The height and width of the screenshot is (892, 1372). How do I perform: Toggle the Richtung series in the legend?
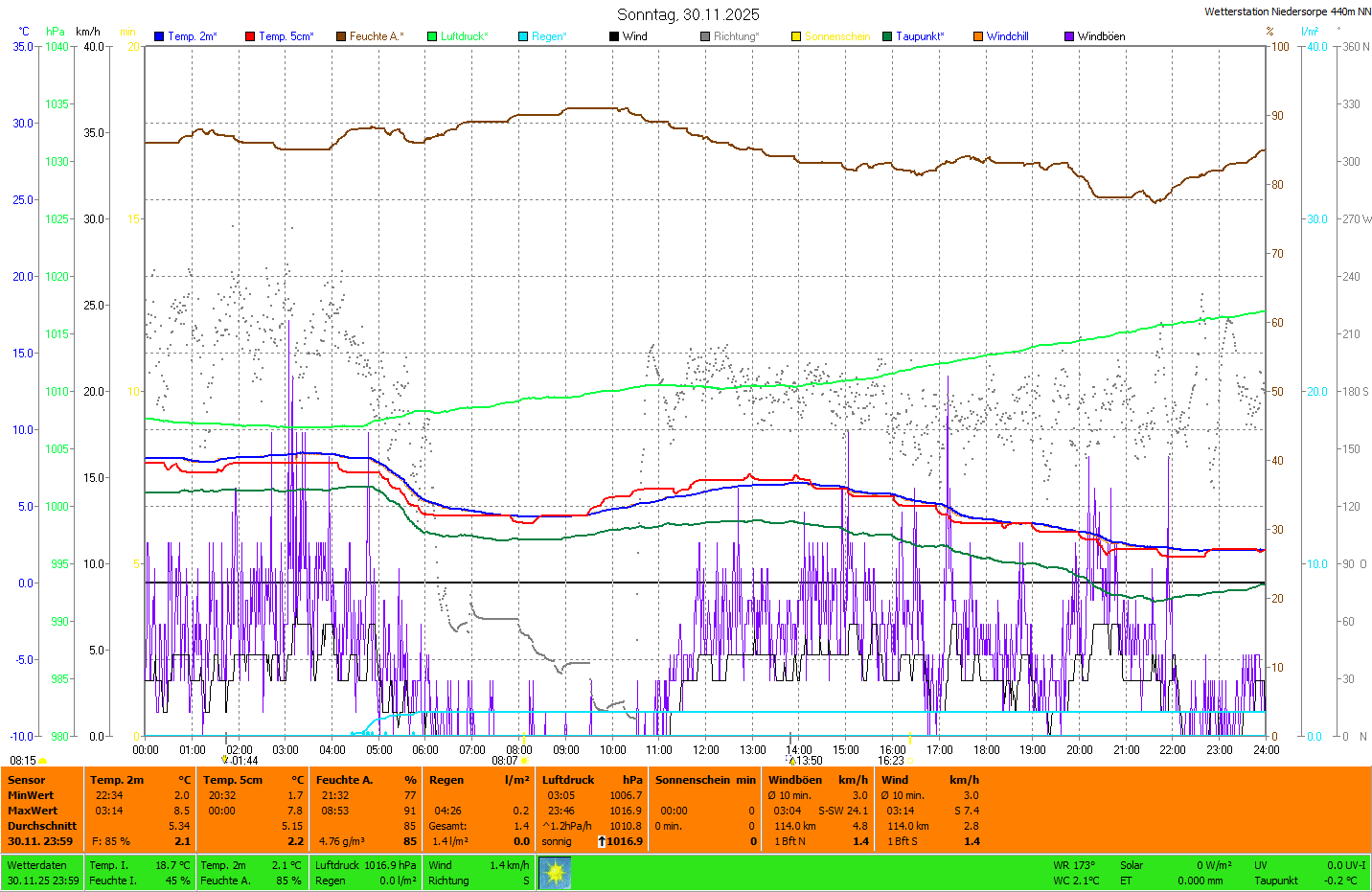pos(735,36)
